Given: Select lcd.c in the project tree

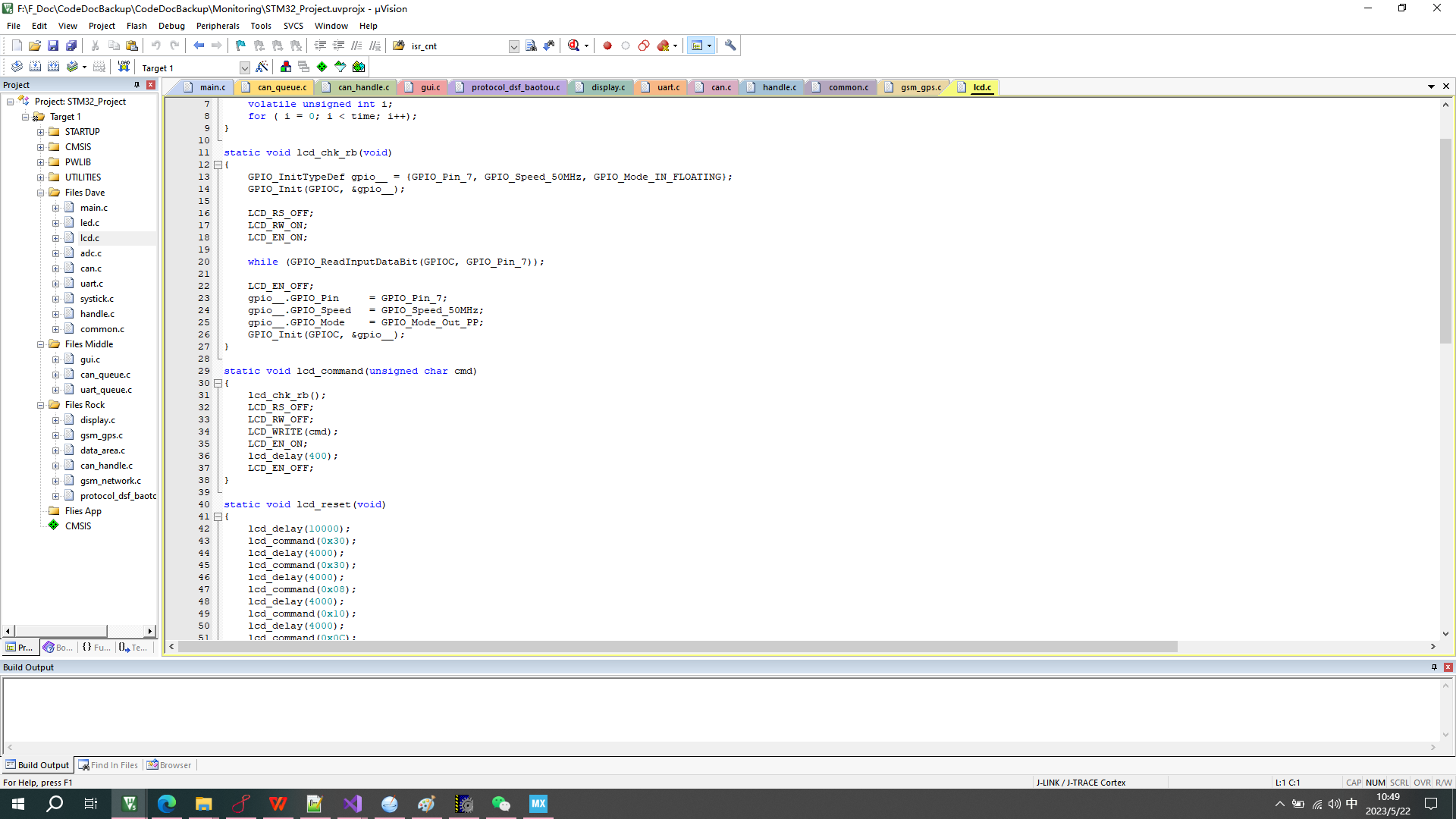Looking at the screenshot, I should pyautogui.click(x=89, y=238).
